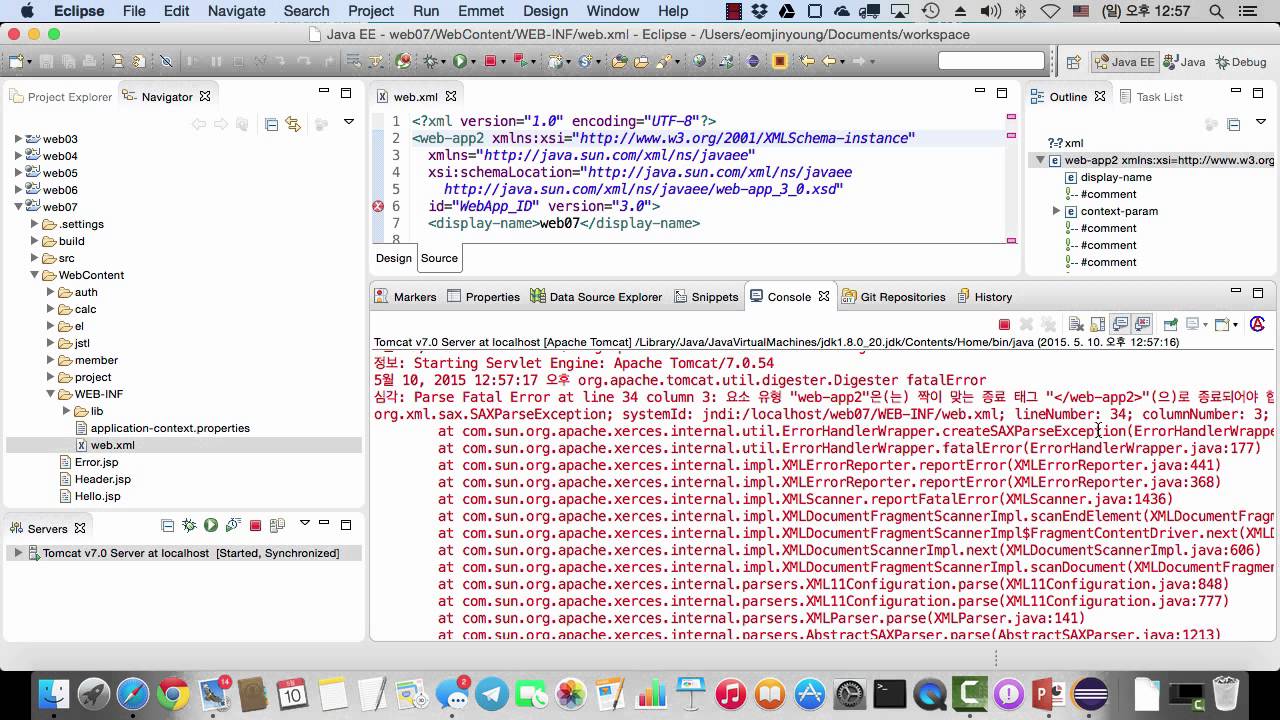Start the server in debug mode
Viewport: 1280px width, 720px height.
(189, 525)
